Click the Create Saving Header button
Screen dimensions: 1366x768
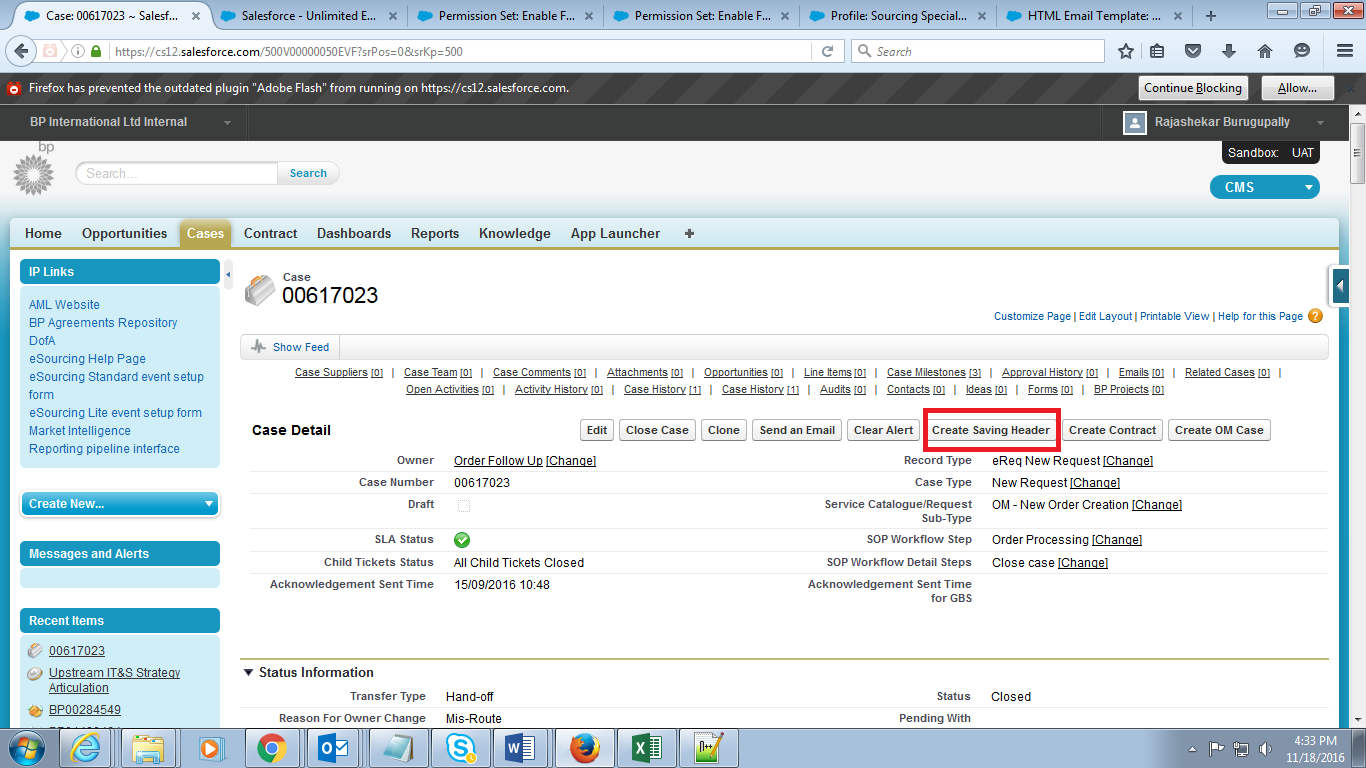point(991,430)
